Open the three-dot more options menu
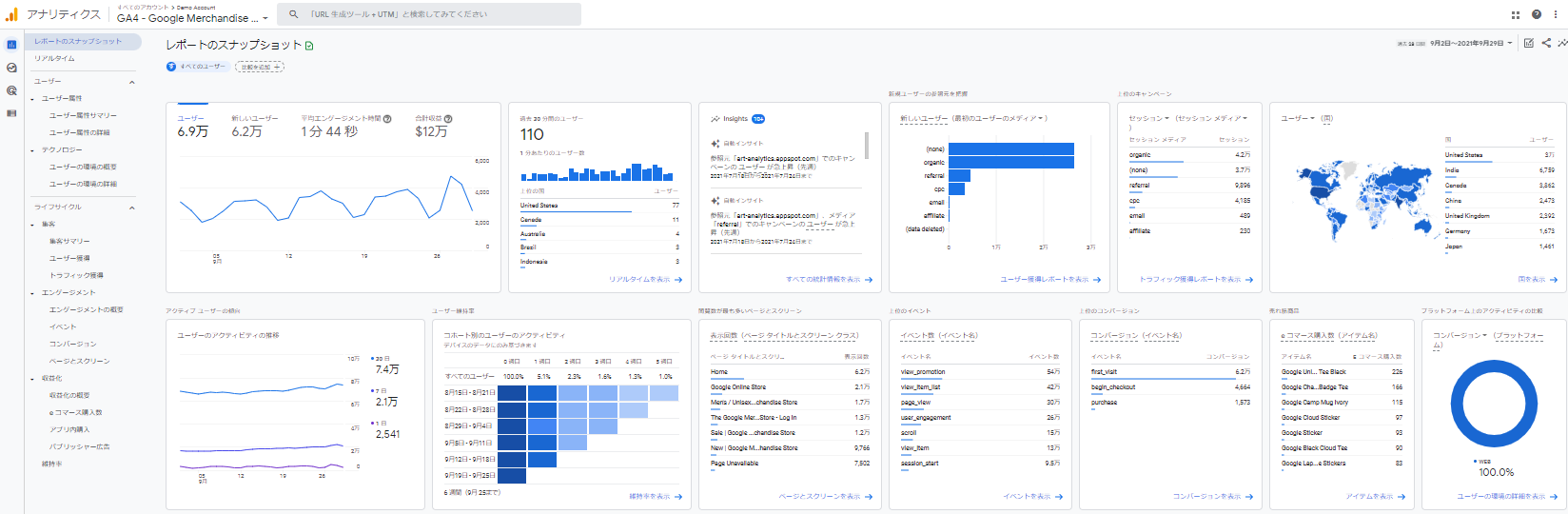The width and height of the screenshot is (1568, 514). tap(1555, 14)
